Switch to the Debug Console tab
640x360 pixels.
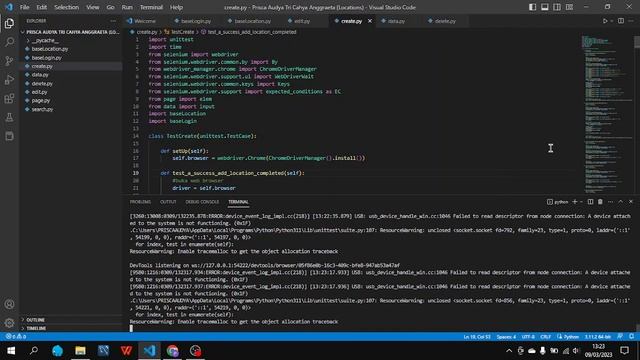pyautogui.click(x=202, y=202)
